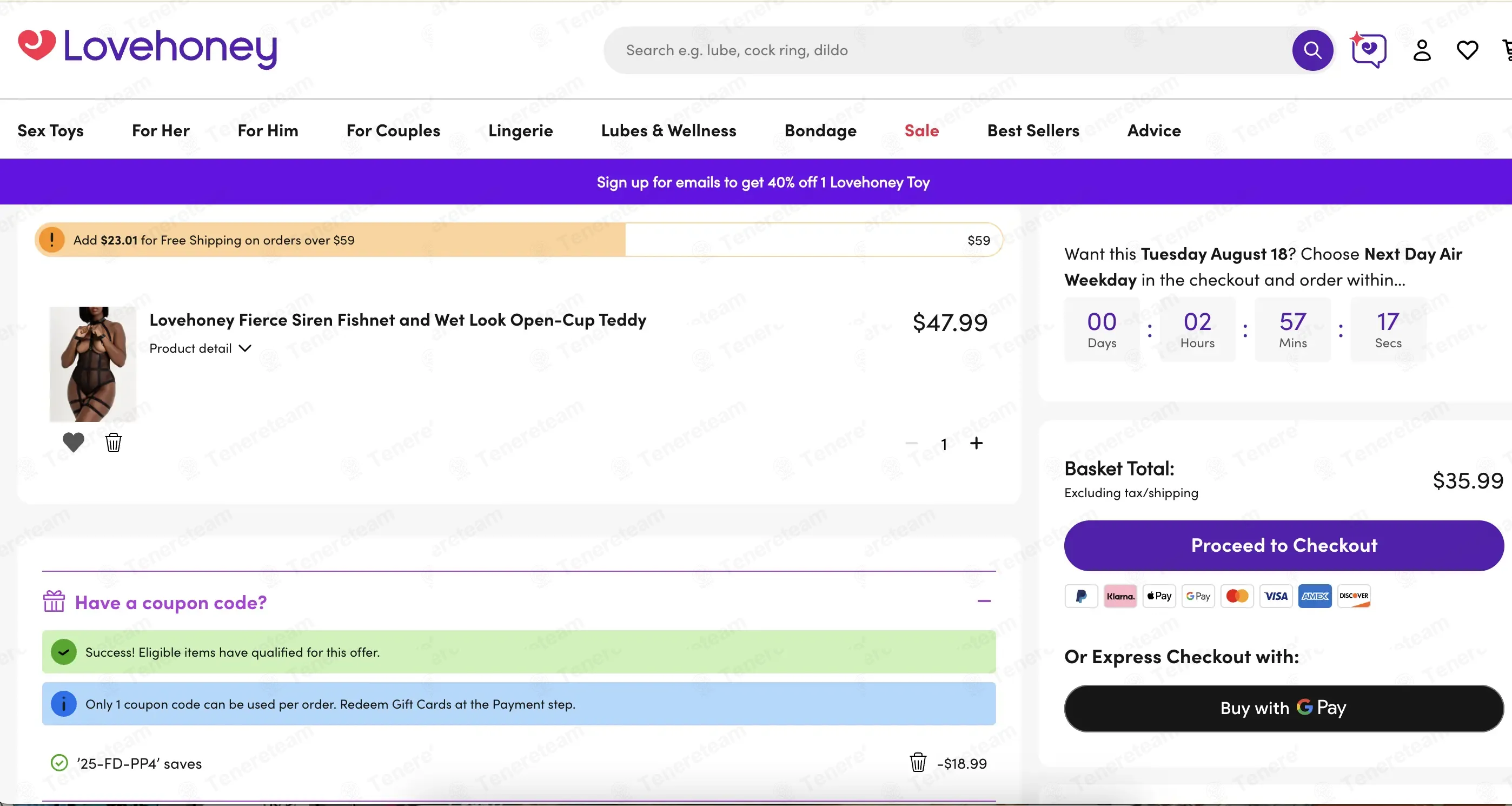Click the purple search magnifier button
The height and width of the screenshot is (806, 1512).
tap(1312, 50)
